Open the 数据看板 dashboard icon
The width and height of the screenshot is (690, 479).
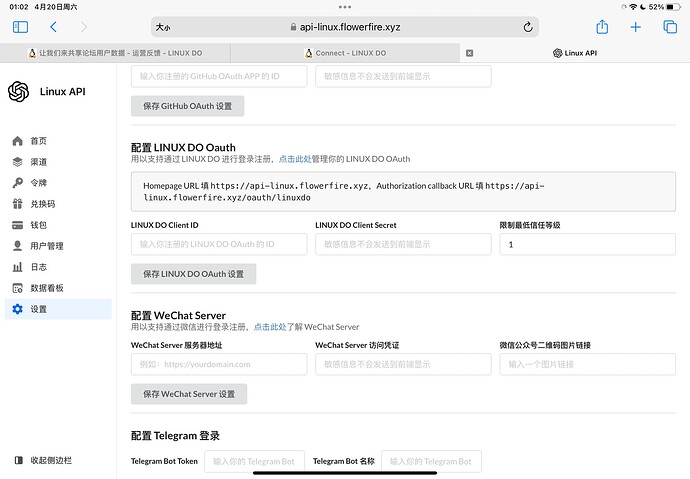[x=18, y=288]
